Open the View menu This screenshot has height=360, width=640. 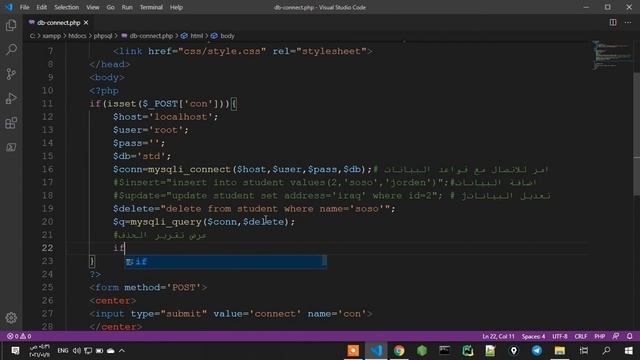(93, 7)
